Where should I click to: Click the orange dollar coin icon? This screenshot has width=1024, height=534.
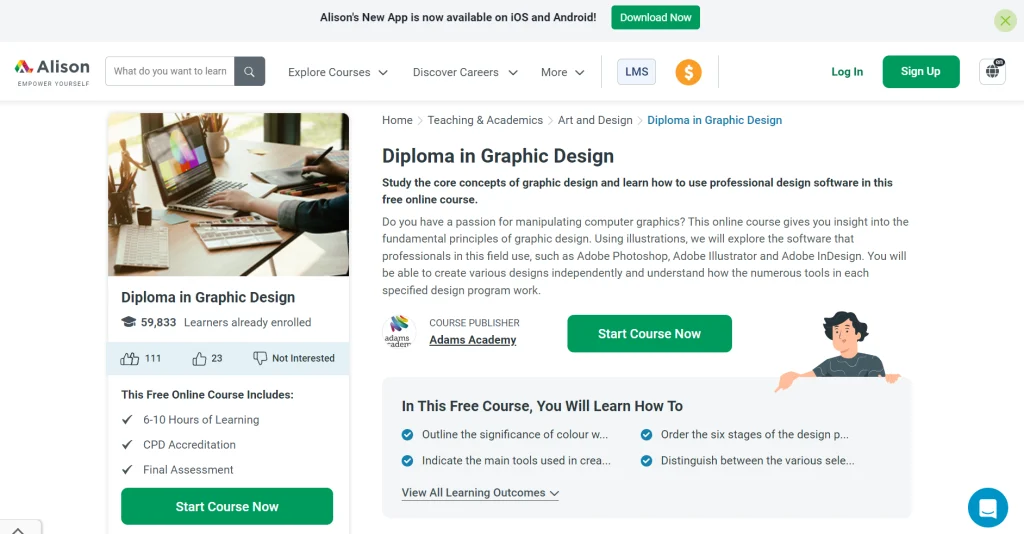point(688,72)
